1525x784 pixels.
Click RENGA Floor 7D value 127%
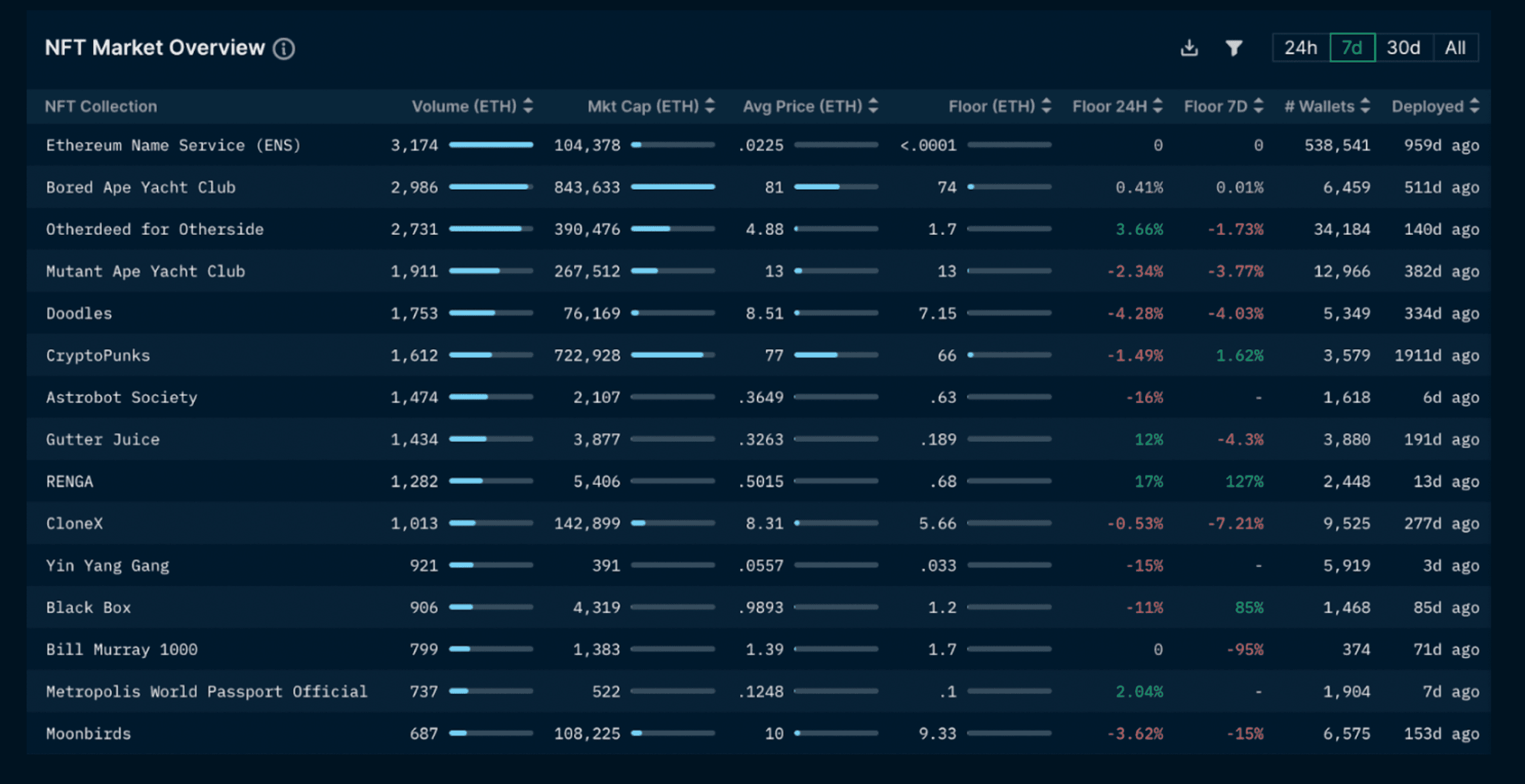click(1245, 481)
